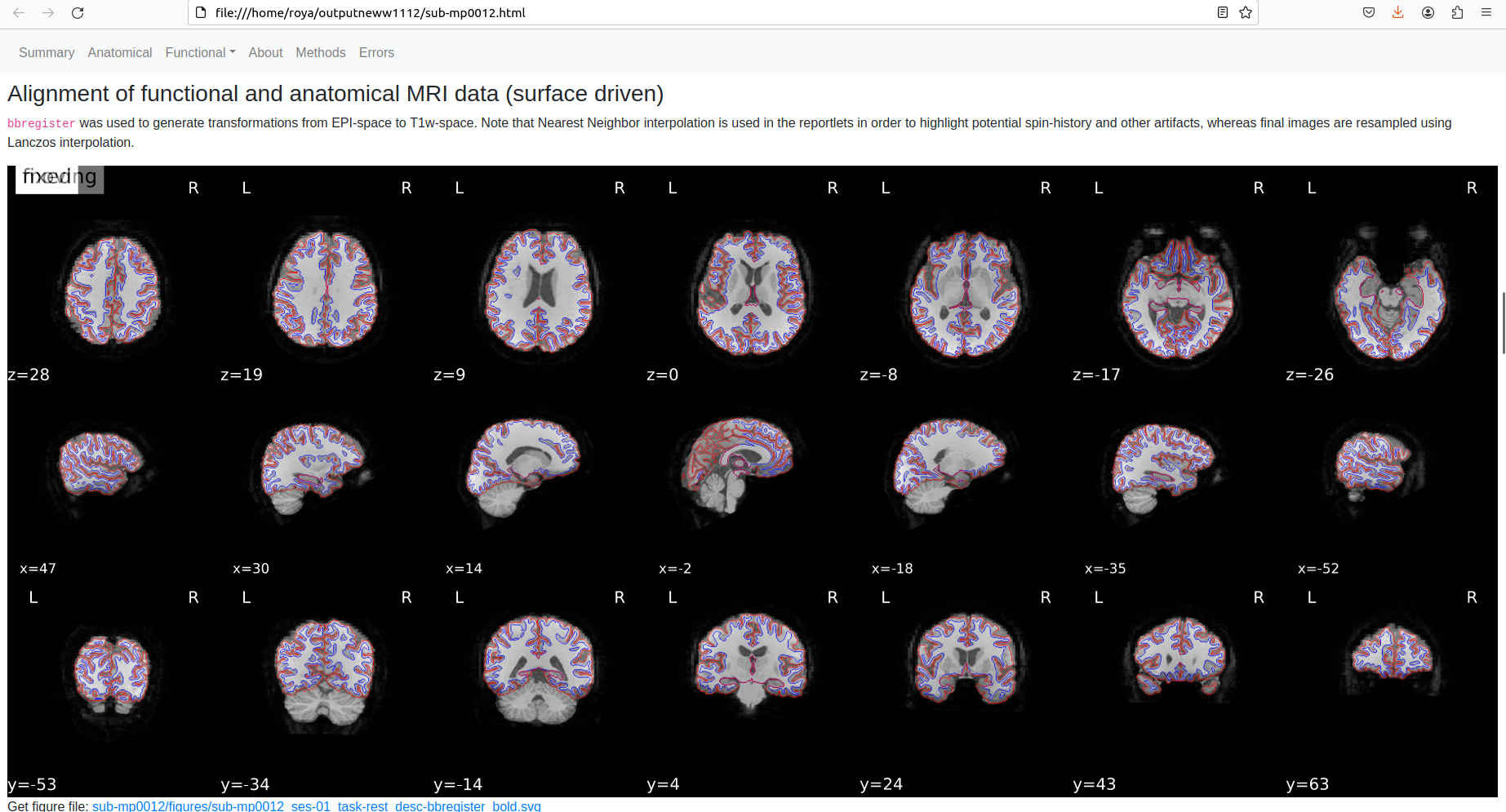
Task: Open the Summary nav link
Action: [x=47, y=52]
